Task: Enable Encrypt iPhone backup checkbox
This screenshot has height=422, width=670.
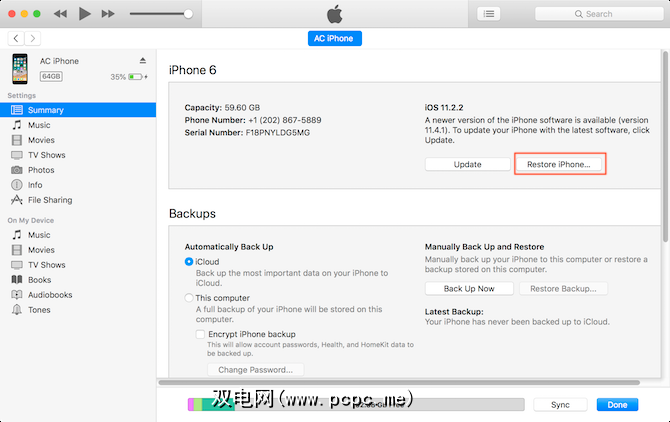Action: point(200,334)
